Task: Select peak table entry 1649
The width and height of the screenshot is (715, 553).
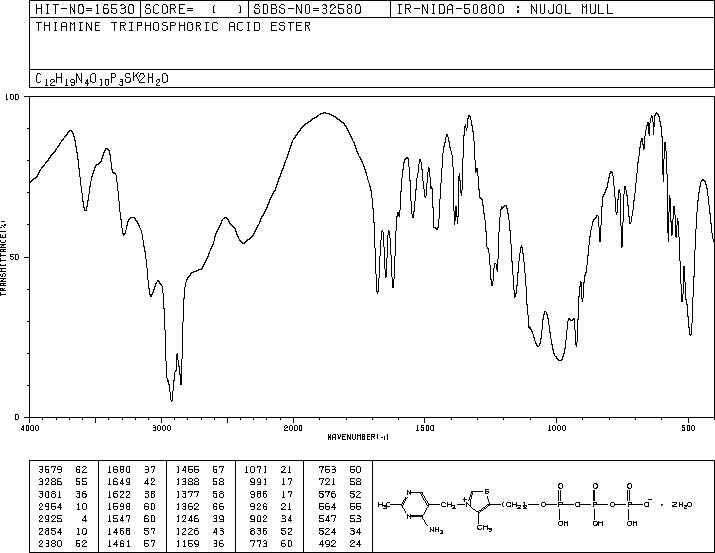Action: (x=119, y=482)
